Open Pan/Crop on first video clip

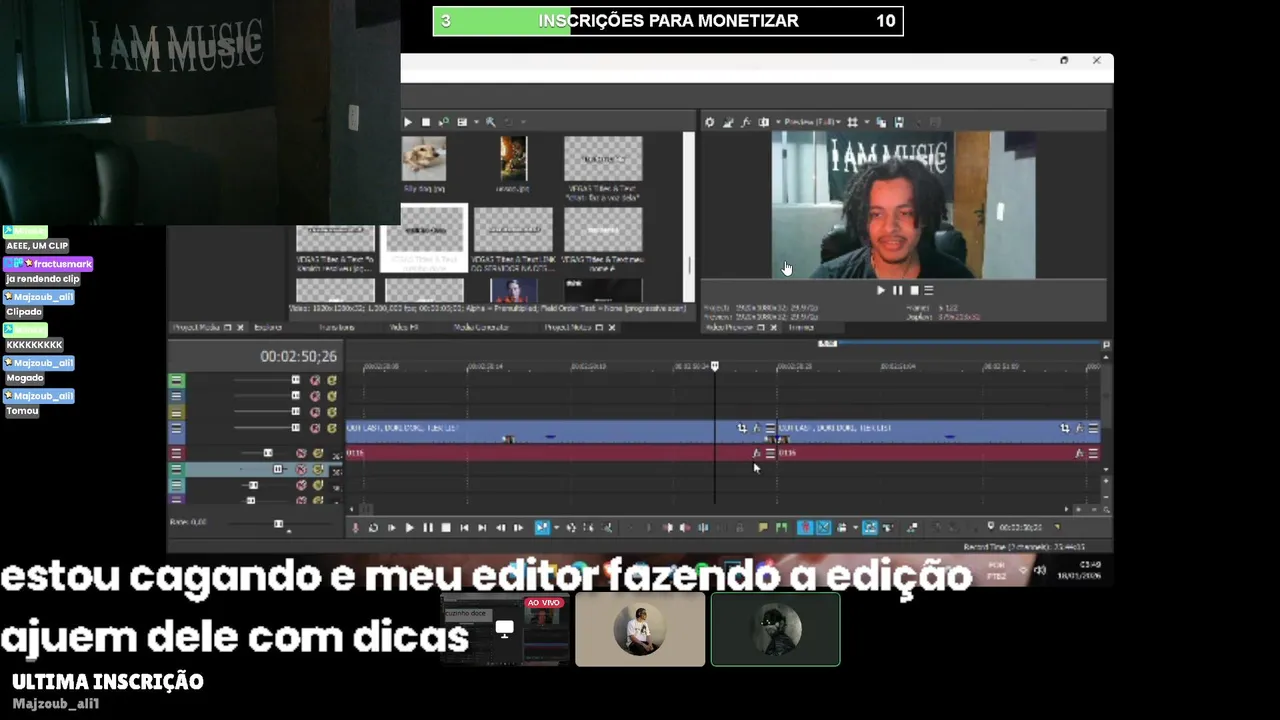click(x=742, y=428)
